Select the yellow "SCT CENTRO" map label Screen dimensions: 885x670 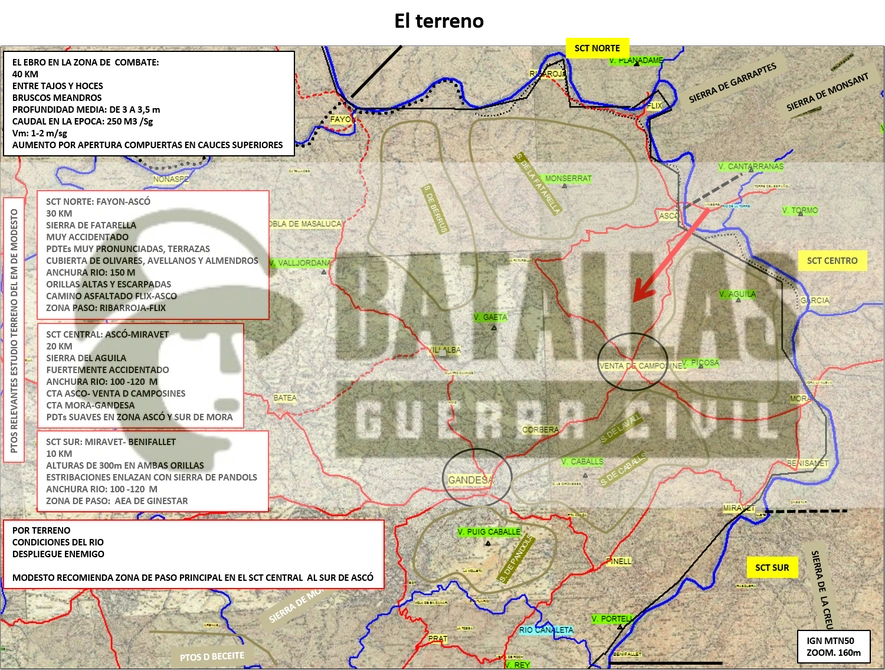click(832, 260)
